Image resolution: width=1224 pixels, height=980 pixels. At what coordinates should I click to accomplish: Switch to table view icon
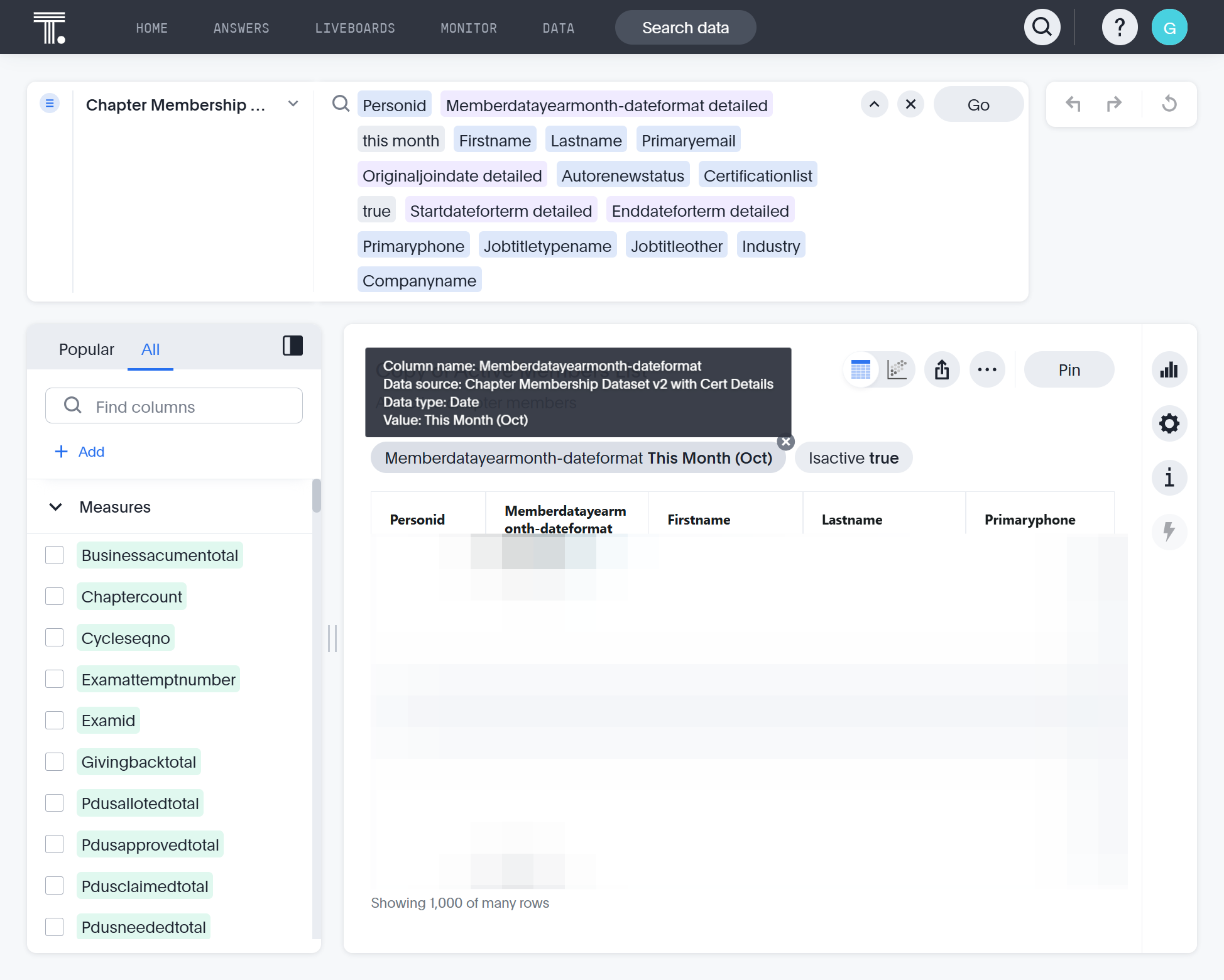[x=861, y=369]
